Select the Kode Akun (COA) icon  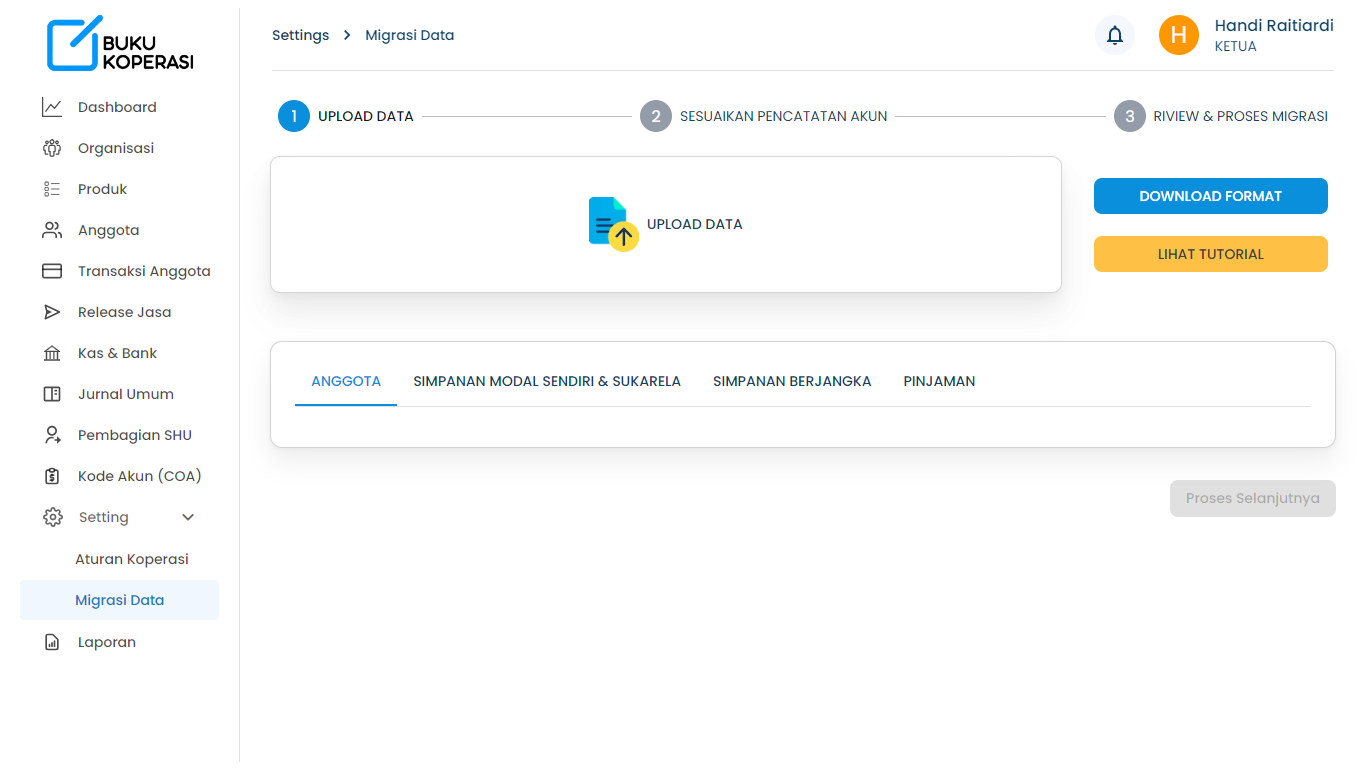[x=52, y=475]
